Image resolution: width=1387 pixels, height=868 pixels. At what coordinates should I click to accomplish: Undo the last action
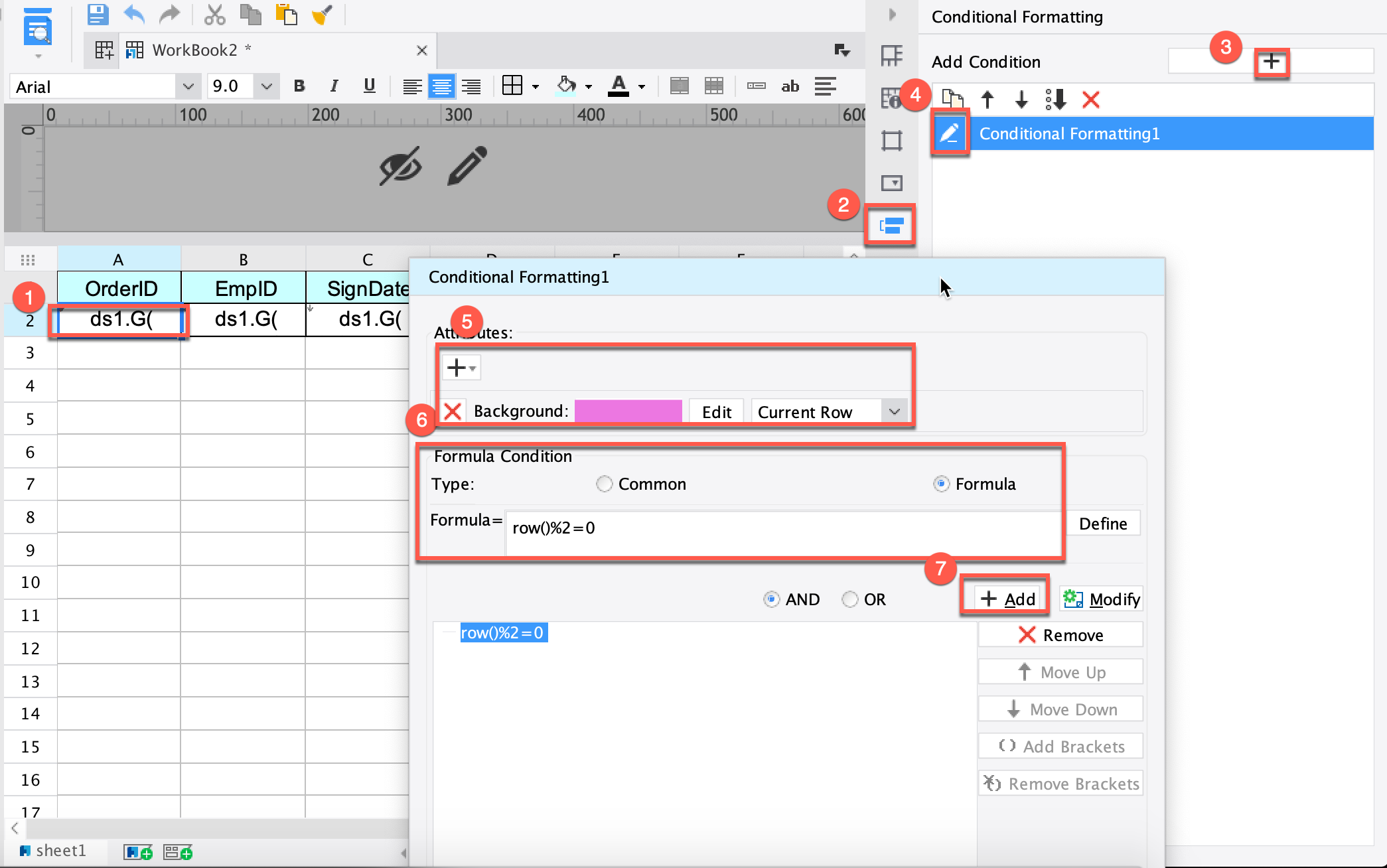(x=133, y=14)
